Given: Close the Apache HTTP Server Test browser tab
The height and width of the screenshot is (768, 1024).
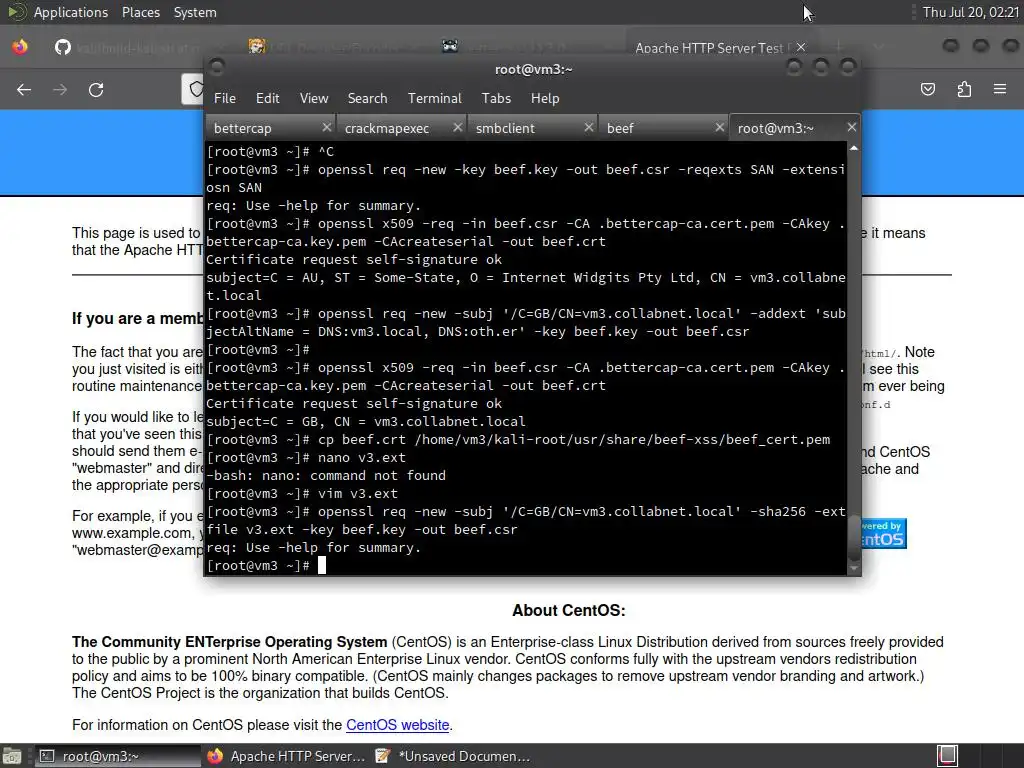Looking at the screenshot, I should 801,47.
